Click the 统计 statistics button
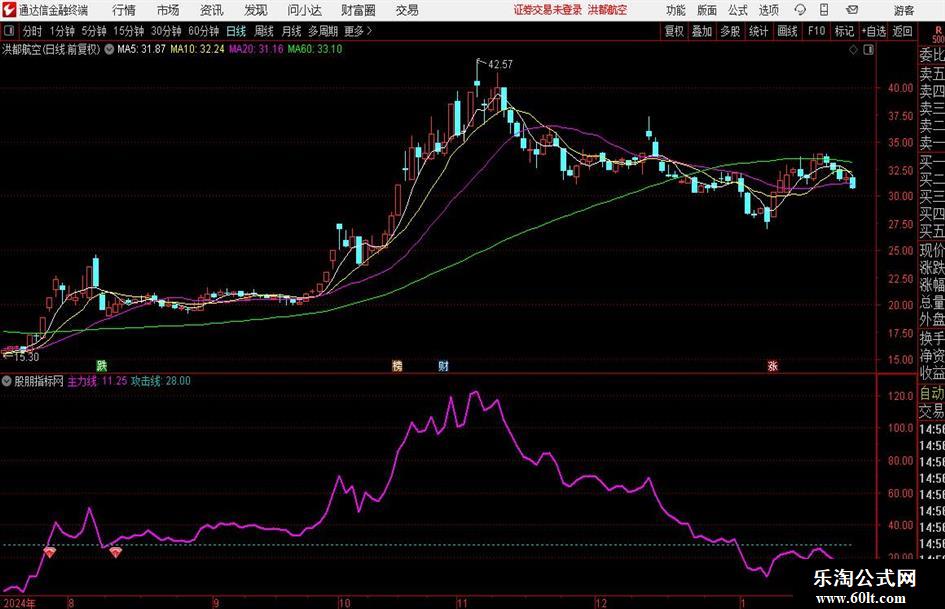 [758, 31]
